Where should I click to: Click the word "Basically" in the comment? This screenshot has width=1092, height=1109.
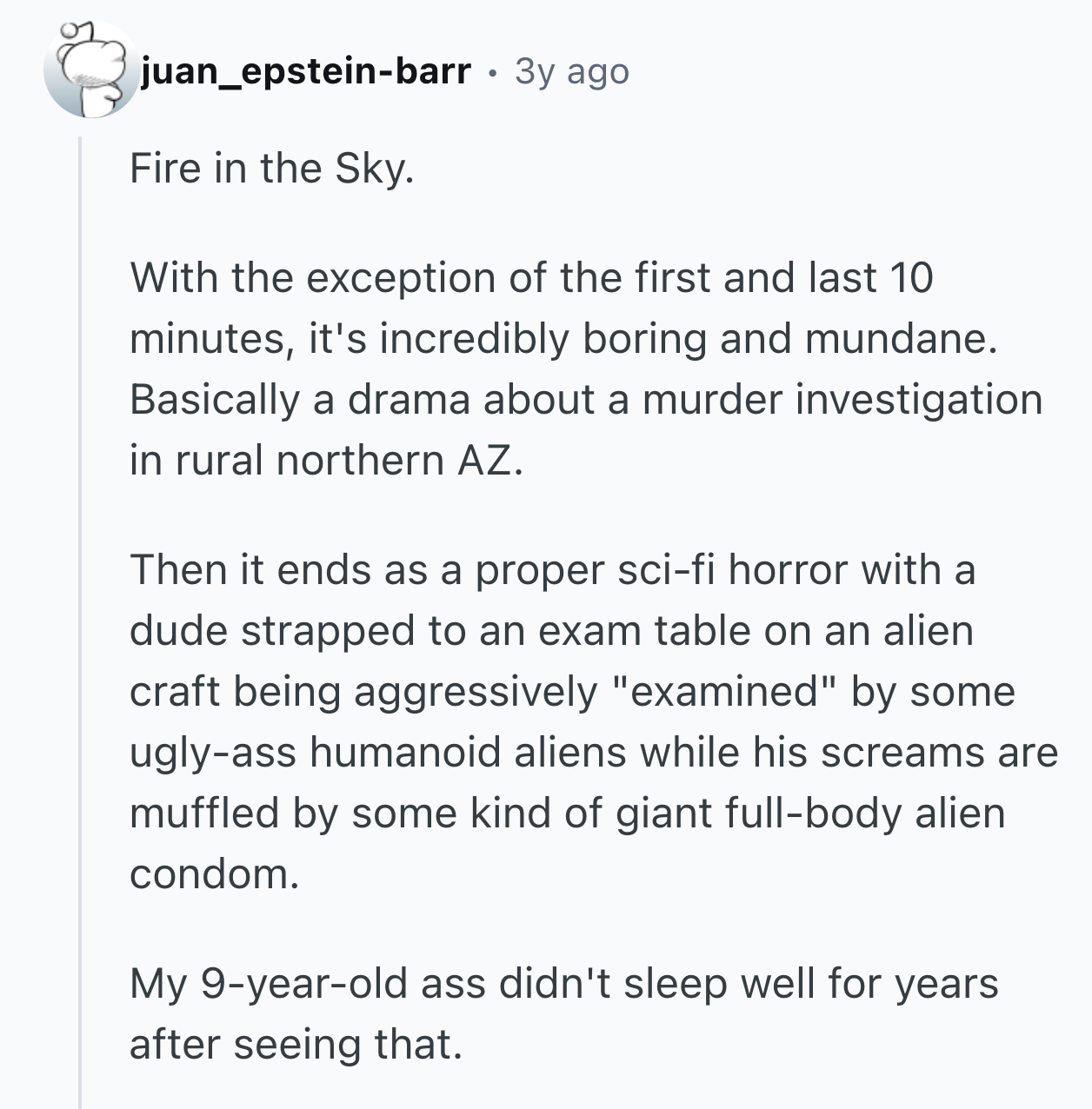click(x=215, y=400)
